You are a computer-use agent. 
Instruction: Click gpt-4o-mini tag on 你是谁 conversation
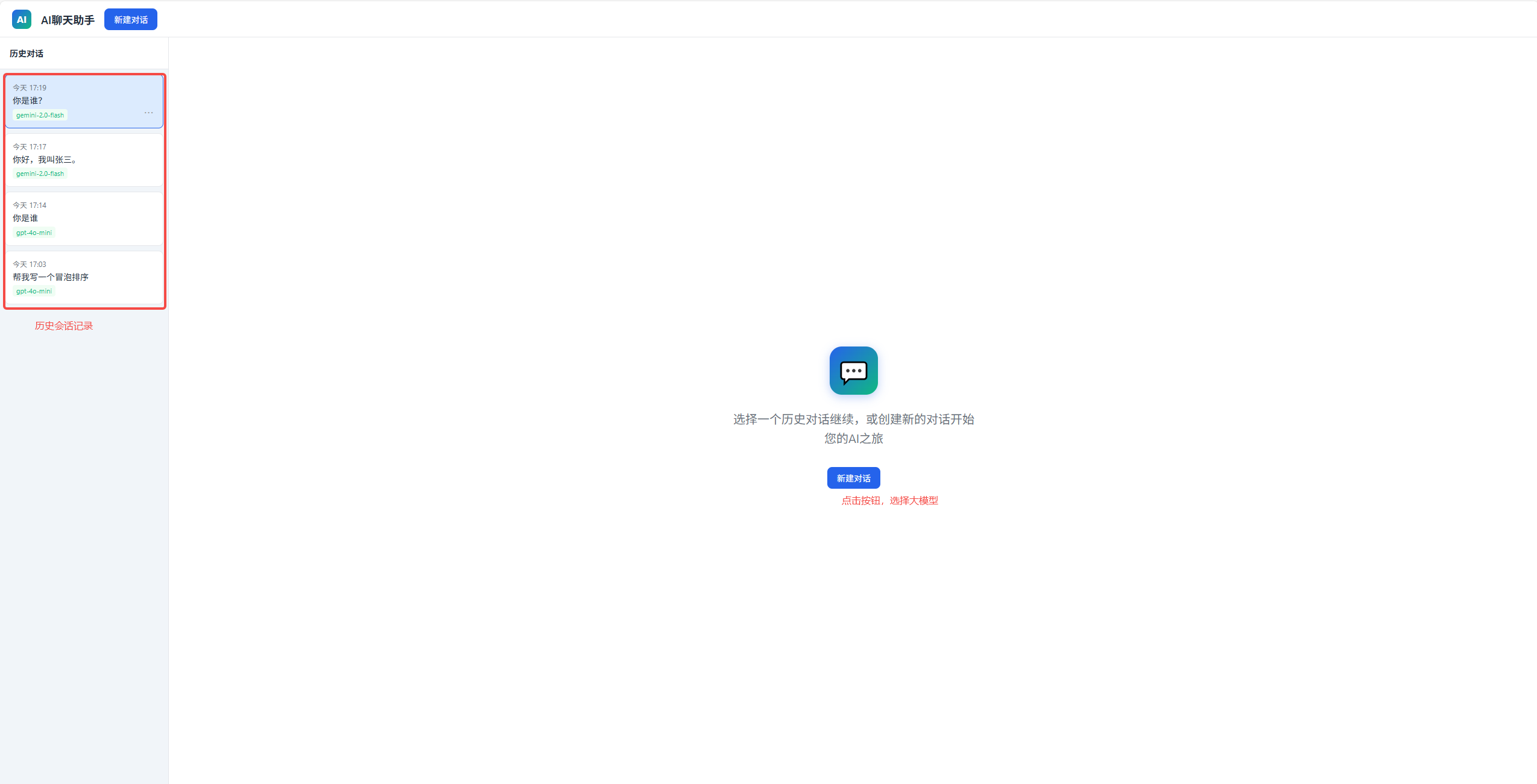[x=33, y=233]
